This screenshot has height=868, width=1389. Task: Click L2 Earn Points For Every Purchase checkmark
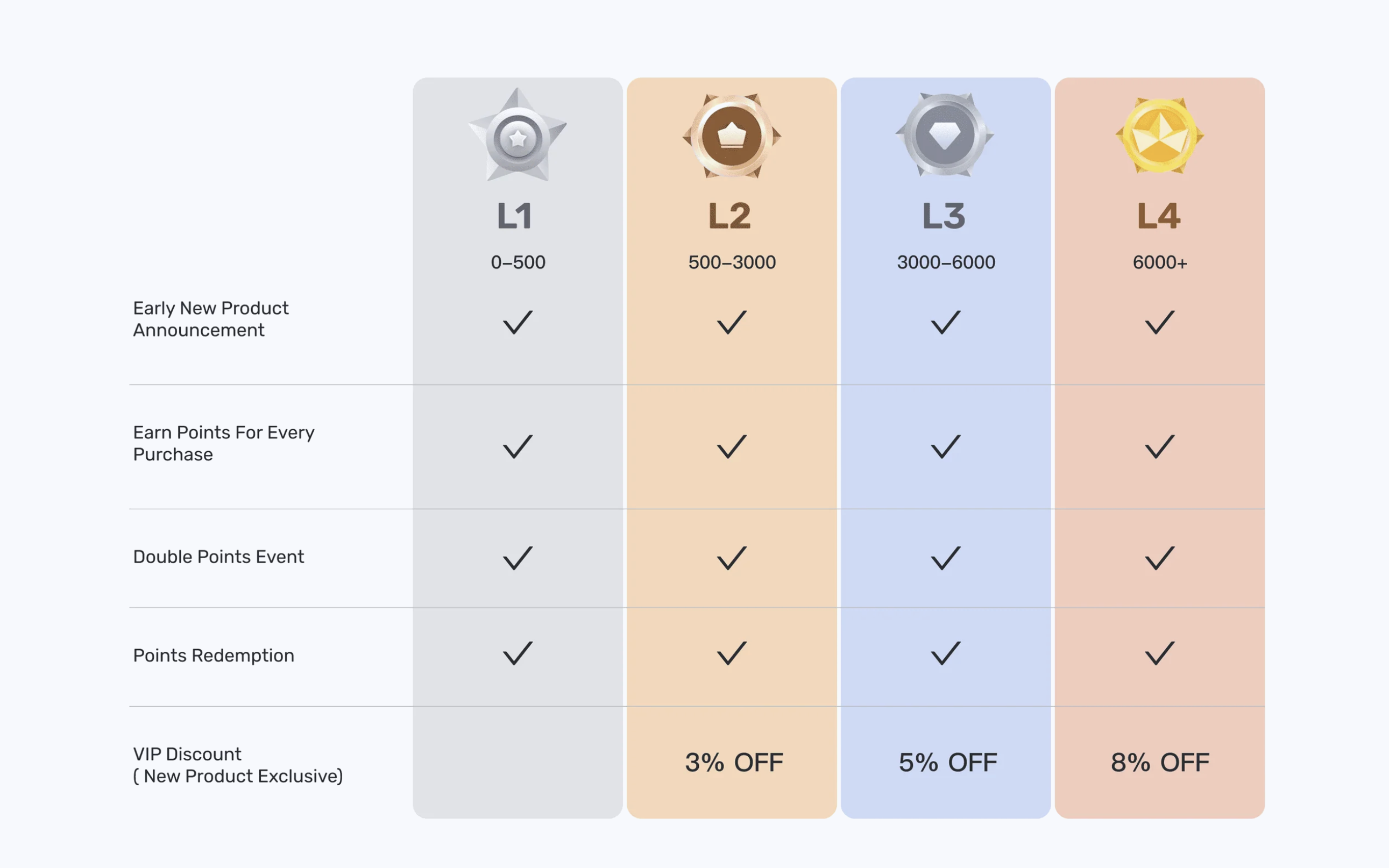point(732,446)
